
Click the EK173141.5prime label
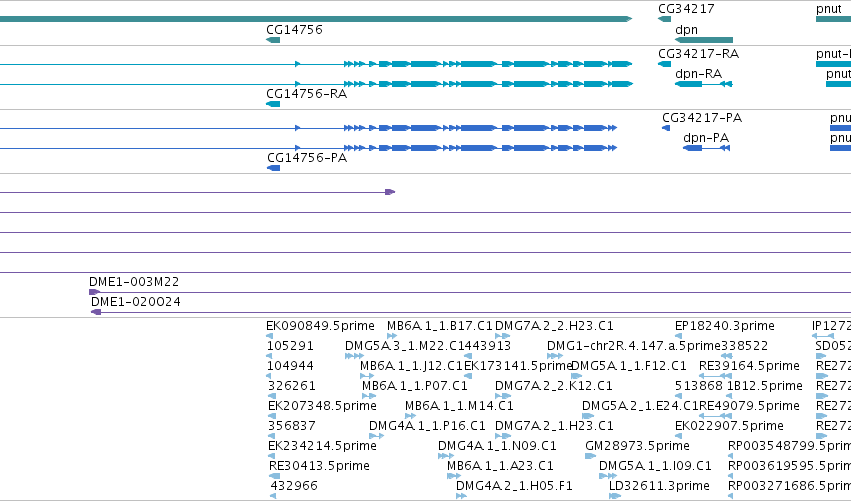[x=518, y=366]
